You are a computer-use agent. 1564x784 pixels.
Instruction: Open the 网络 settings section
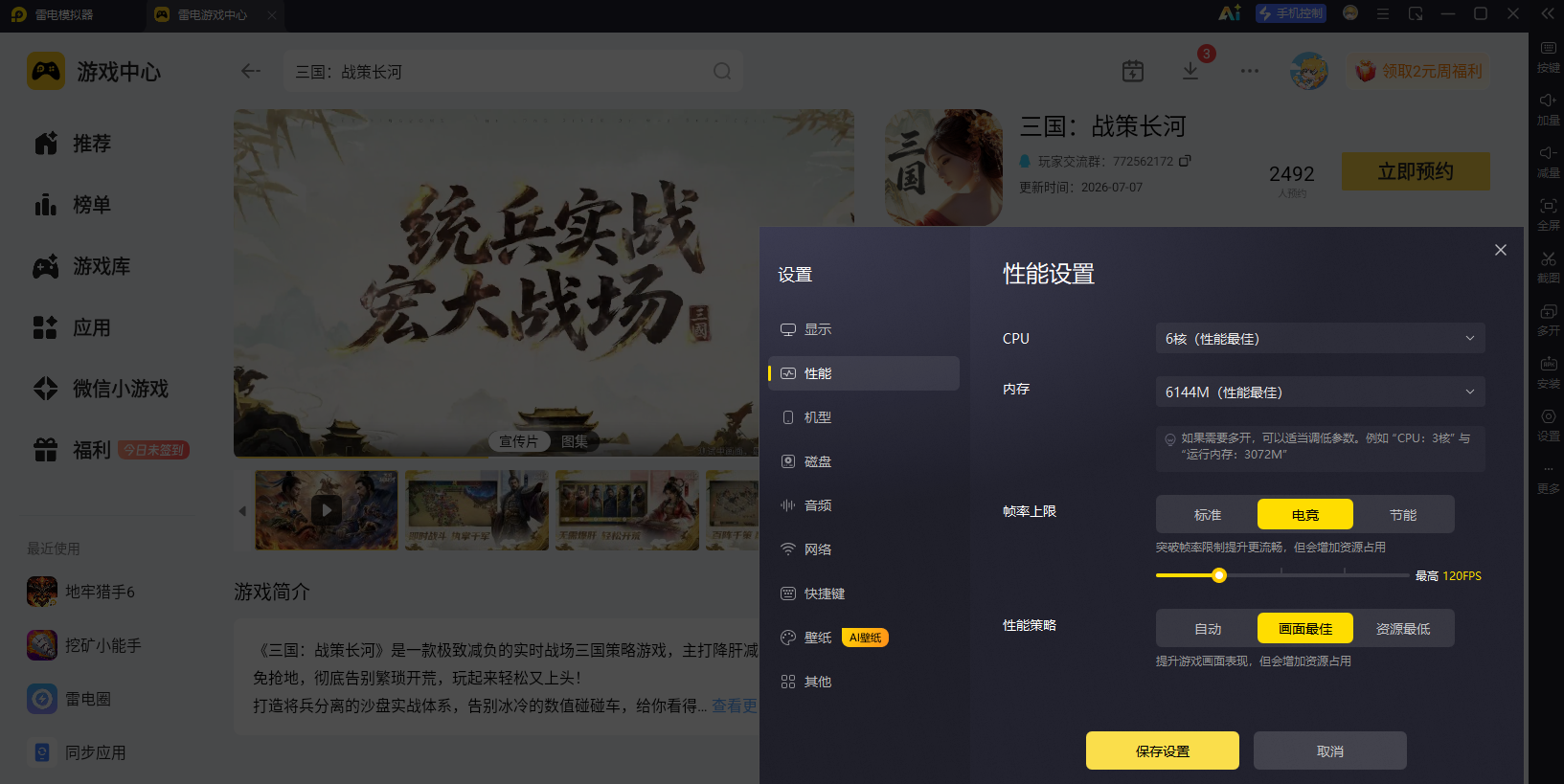[864, 549]
